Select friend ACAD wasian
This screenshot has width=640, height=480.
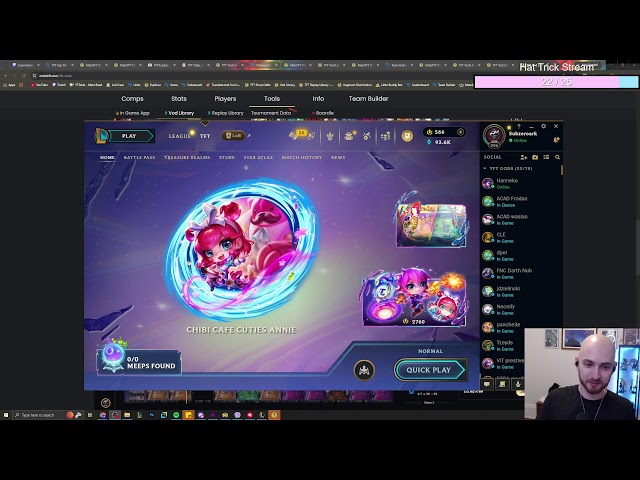[x=520, y=219]
